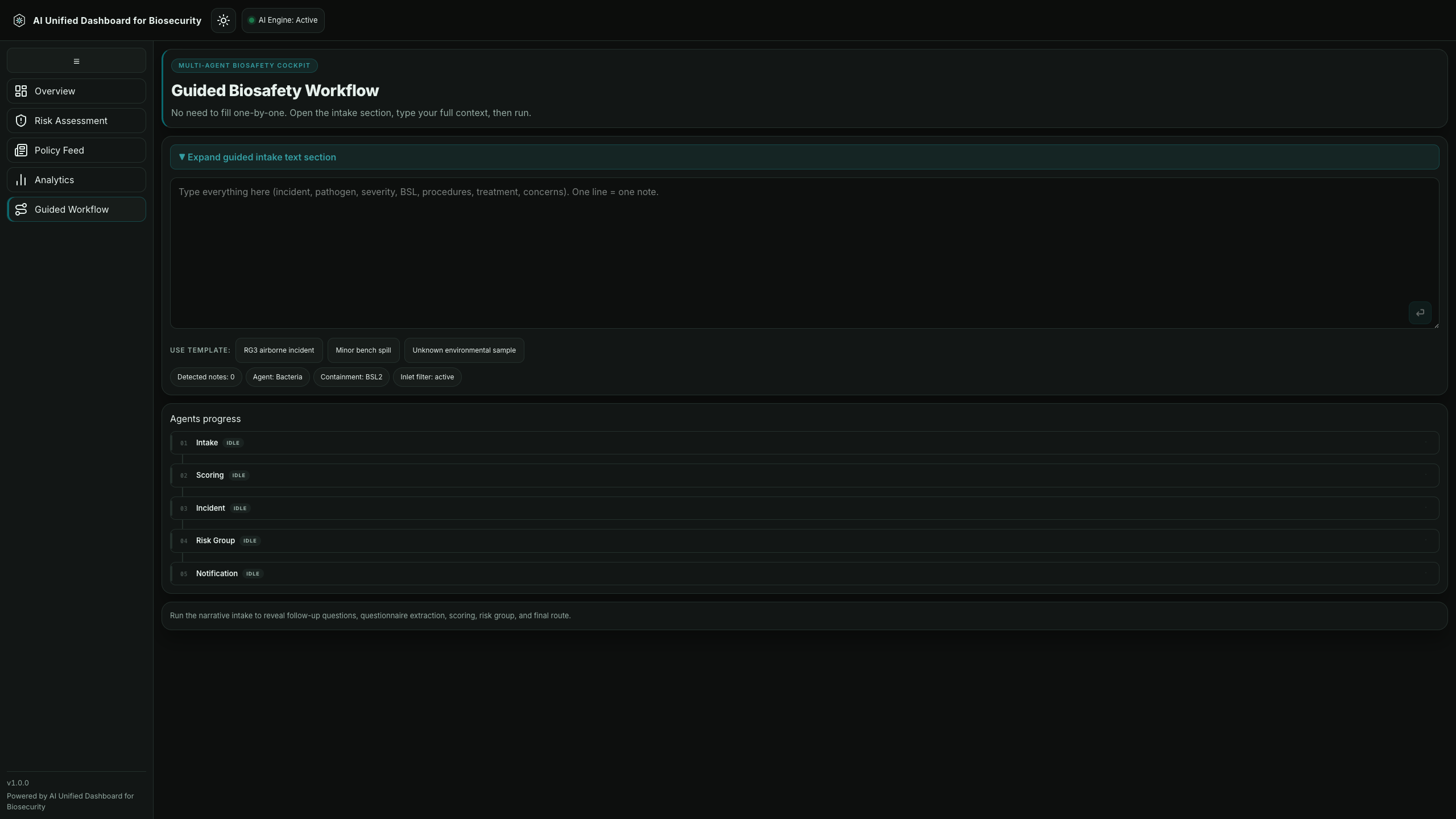
Task: Toggle the light/dark theme sun button
Action: [224, 20]
